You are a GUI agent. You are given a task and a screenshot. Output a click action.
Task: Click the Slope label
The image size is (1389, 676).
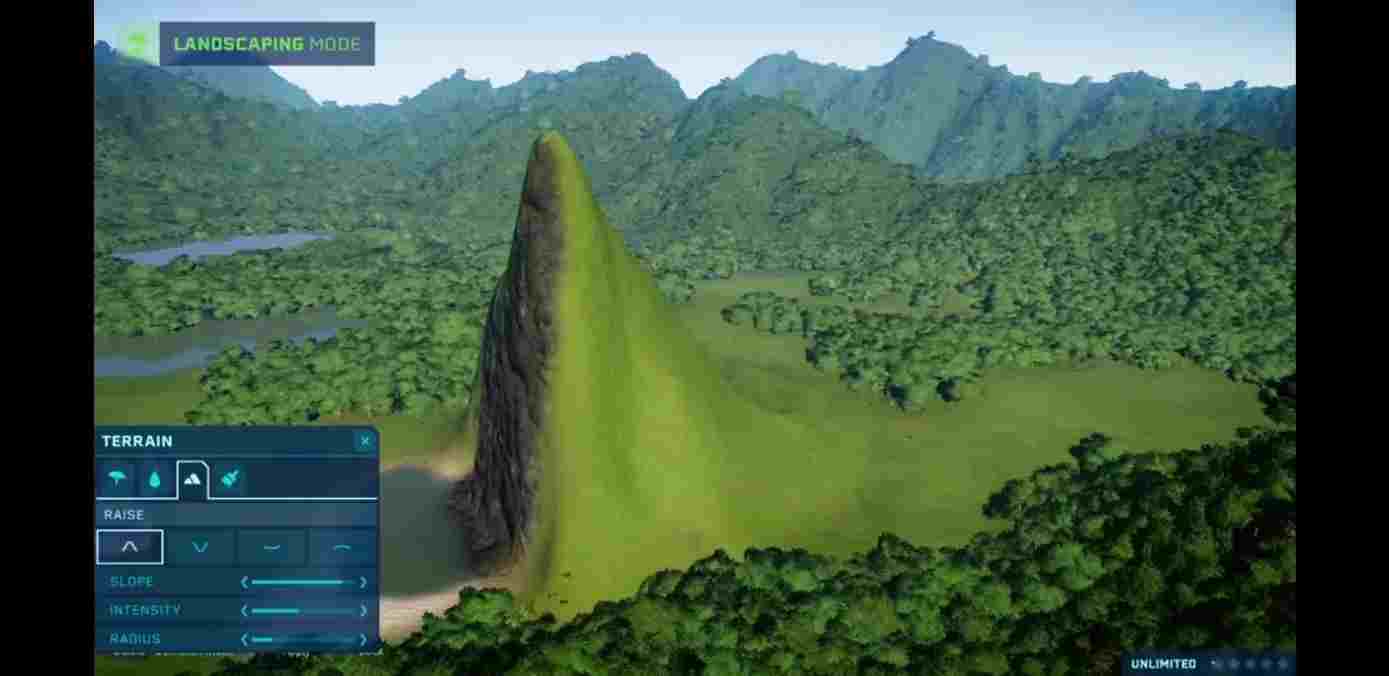pos(132,582)
